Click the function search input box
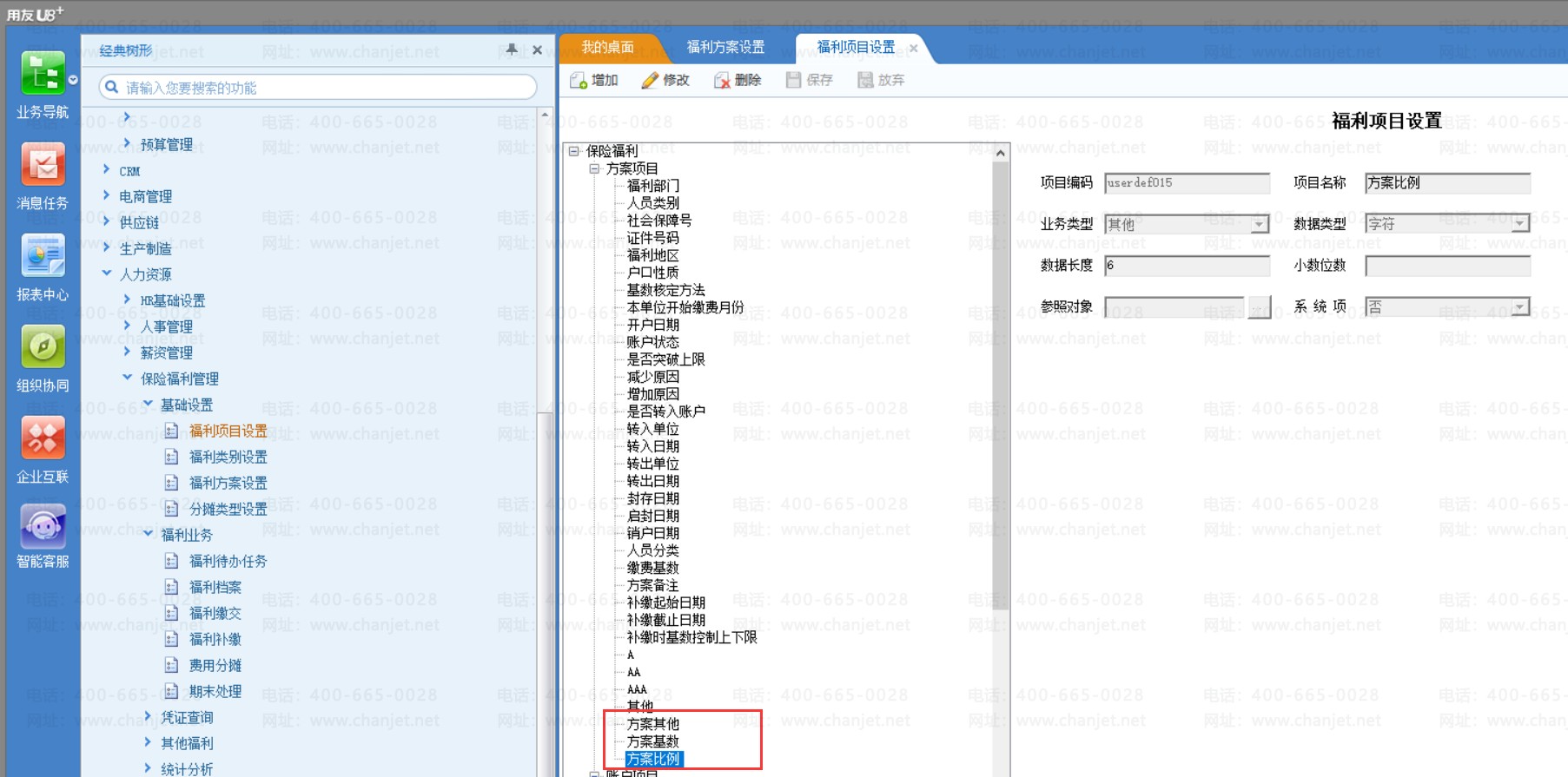 [321, 88]
